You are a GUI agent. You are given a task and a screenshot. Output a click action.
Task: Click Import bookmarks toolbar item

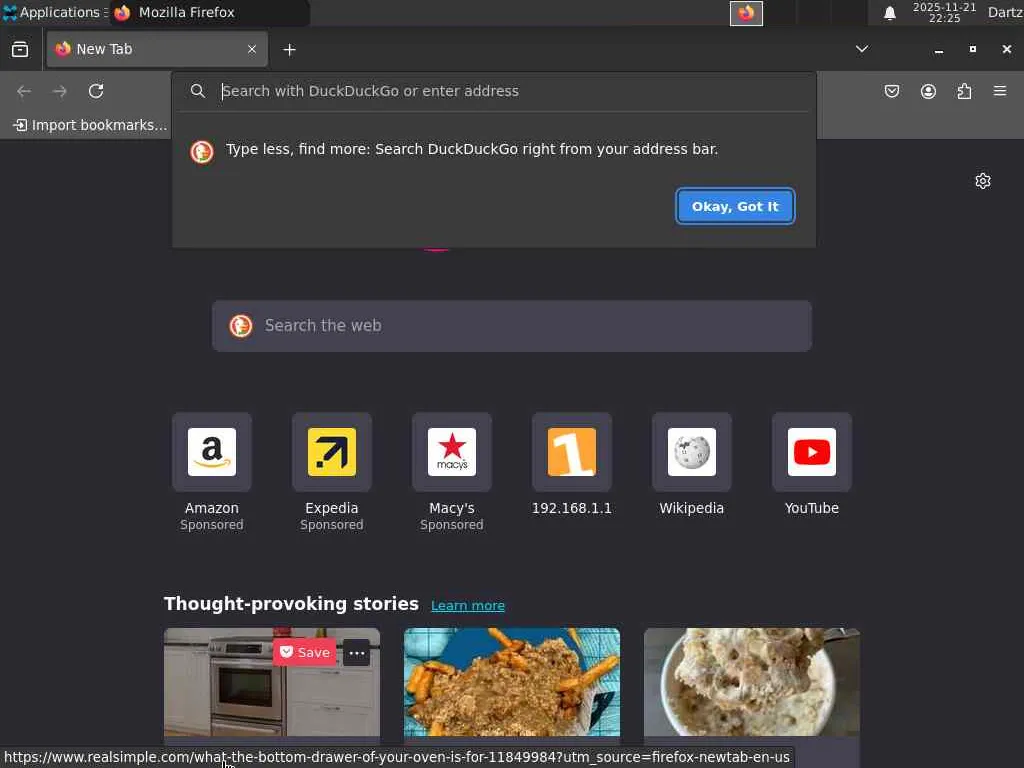pos(90,125)
